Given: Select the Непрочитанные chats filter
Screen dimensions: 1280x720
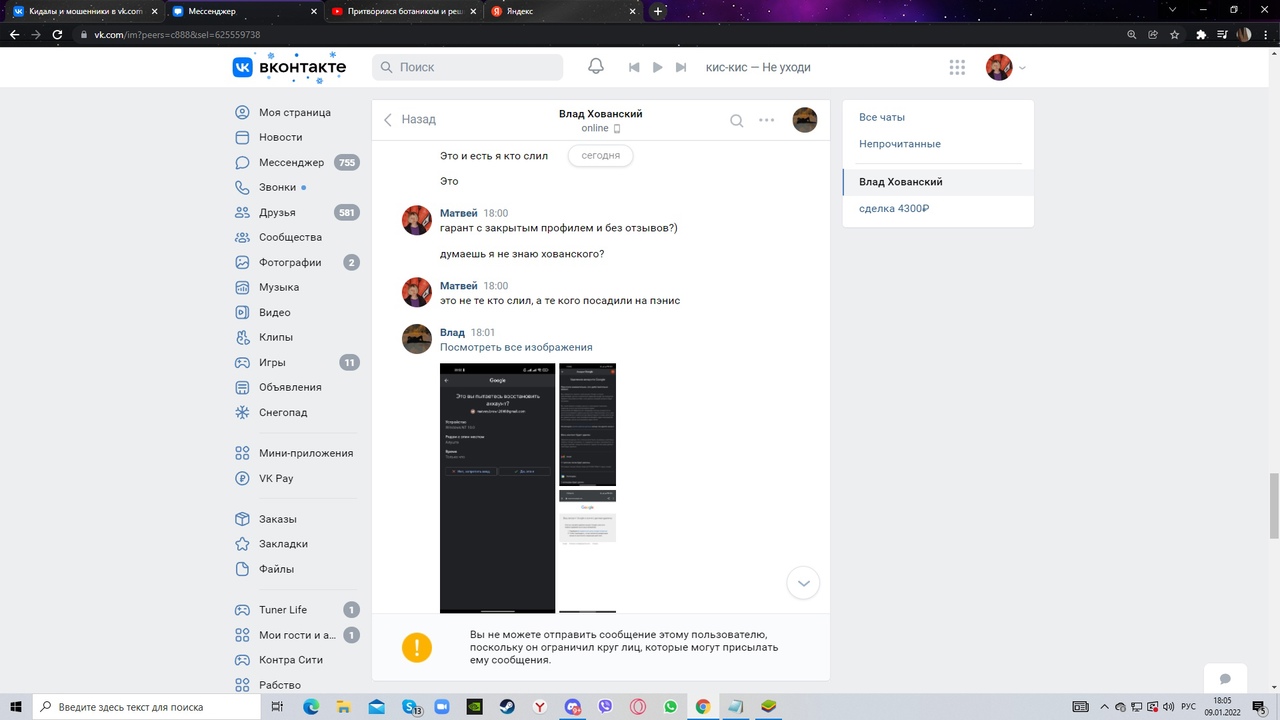Looking at the screenshot, I should [899, 144].
